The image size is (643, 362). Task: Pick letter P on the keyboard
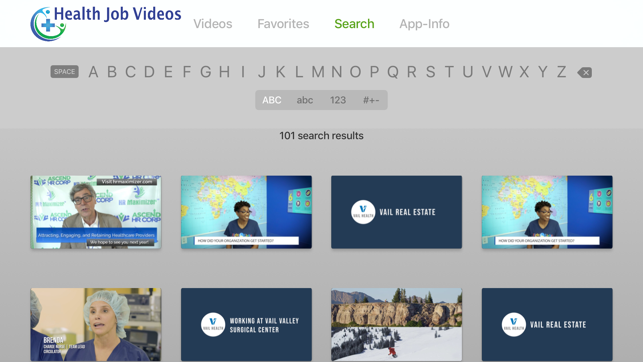click(374, 72)
